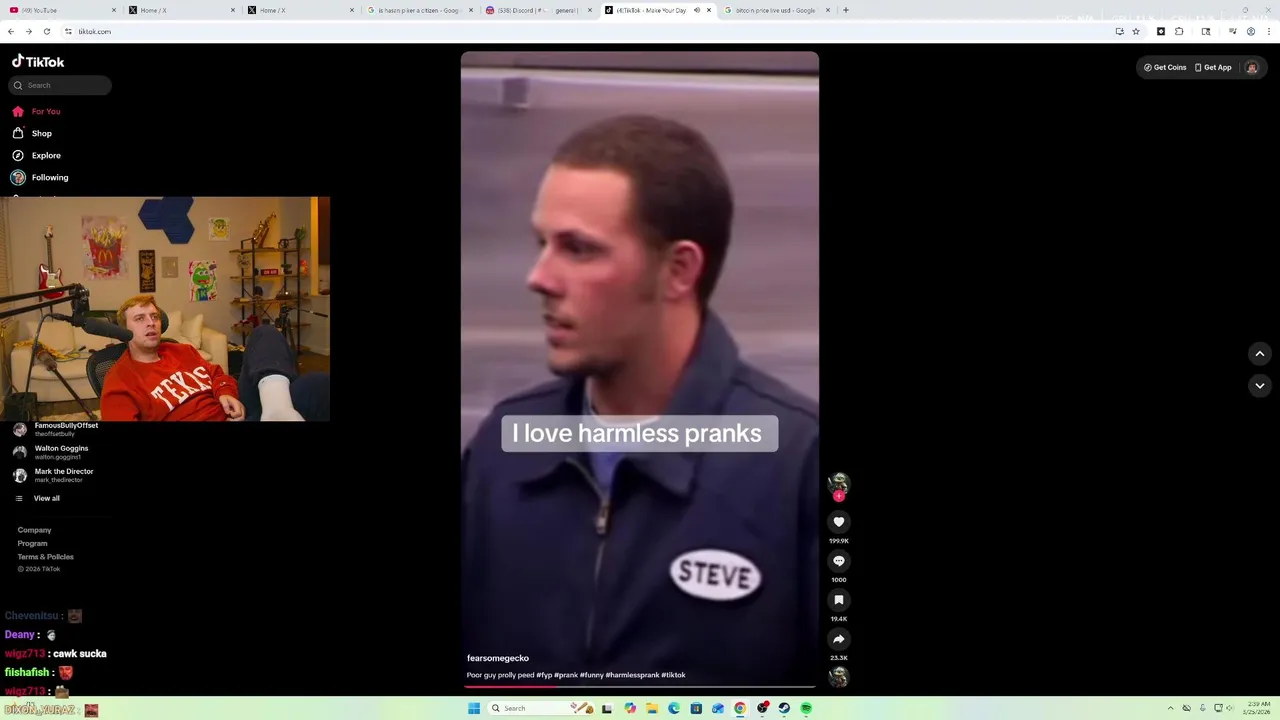1280x720 pixels.
Task: Expand Terms & Policies footer section
Action: 45,556
